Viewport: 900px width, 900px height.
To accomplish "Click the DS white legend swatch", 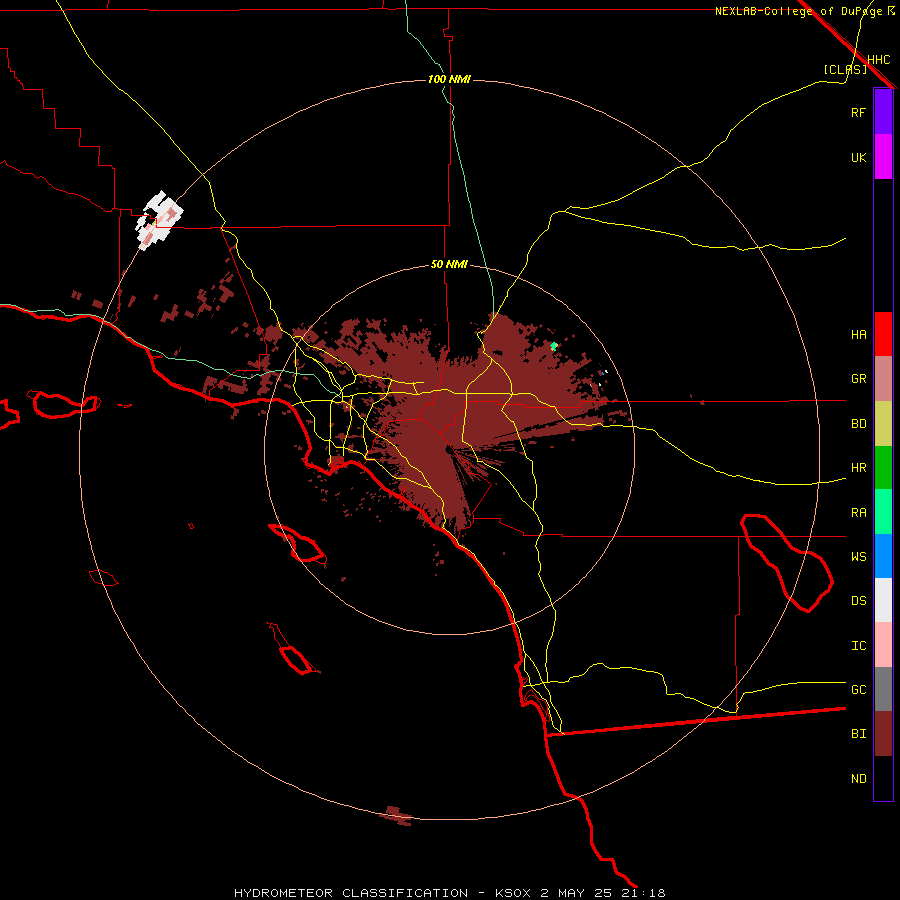I will [x=883, y=600].
